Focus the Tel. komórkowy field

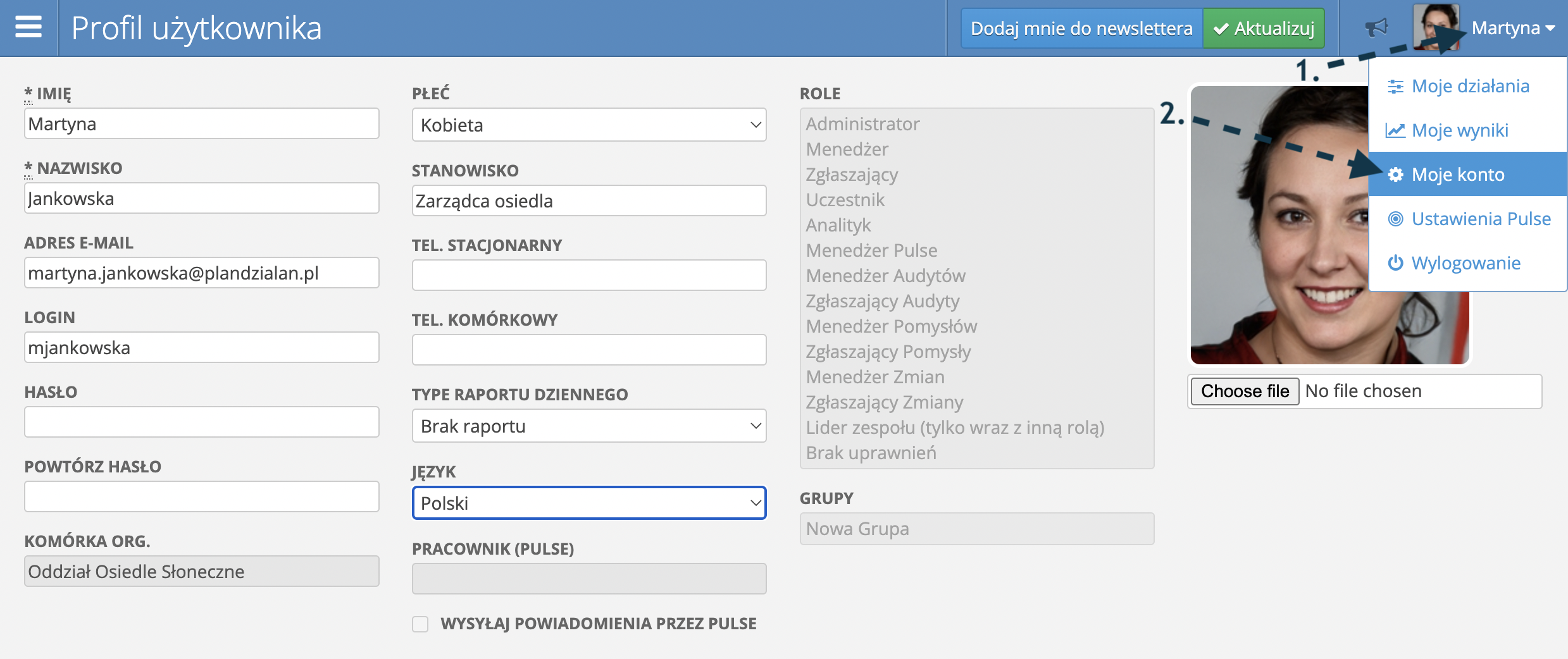click(589, 350)
